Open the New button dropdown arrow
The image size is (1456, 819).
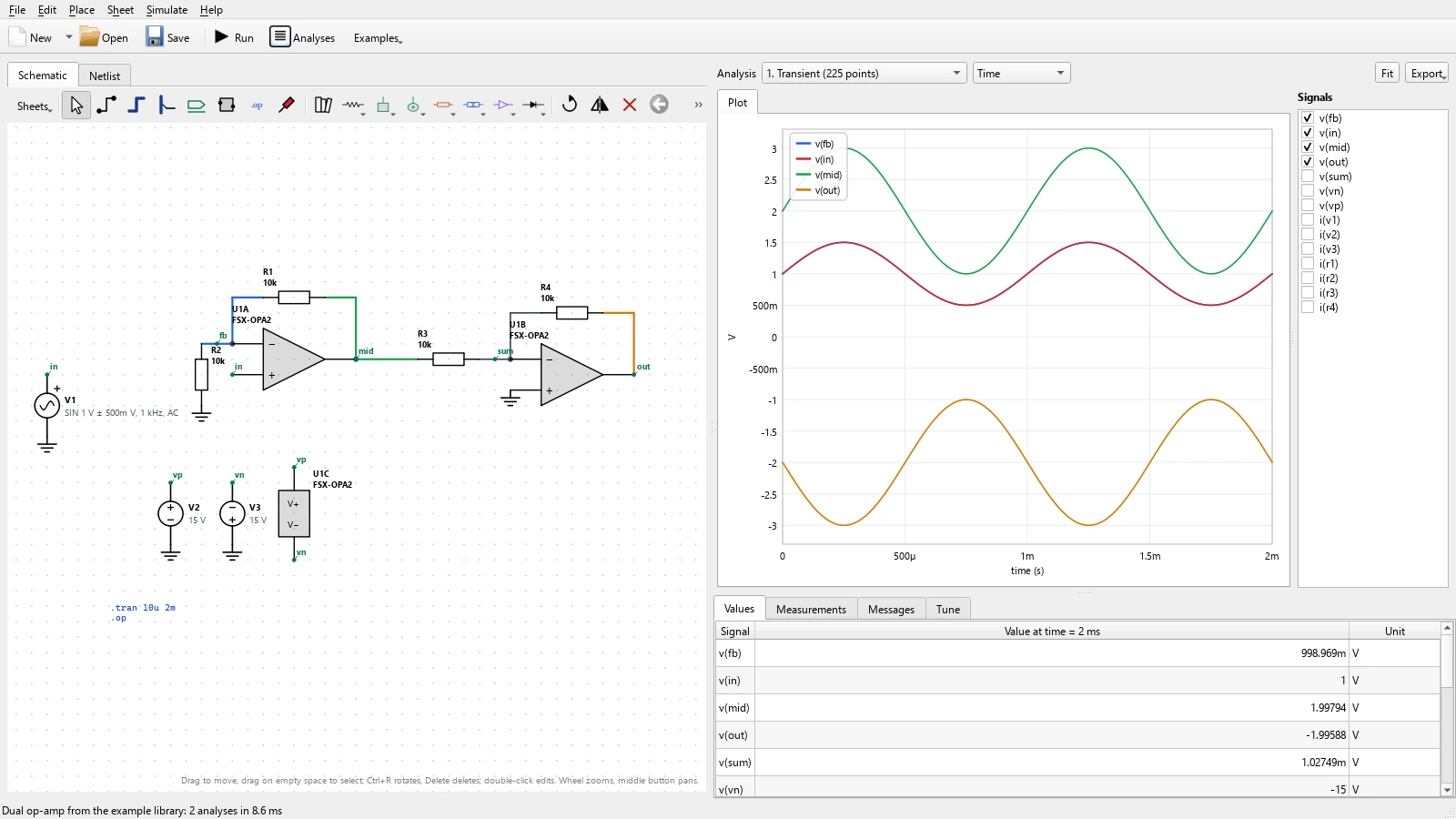point(68,37)
